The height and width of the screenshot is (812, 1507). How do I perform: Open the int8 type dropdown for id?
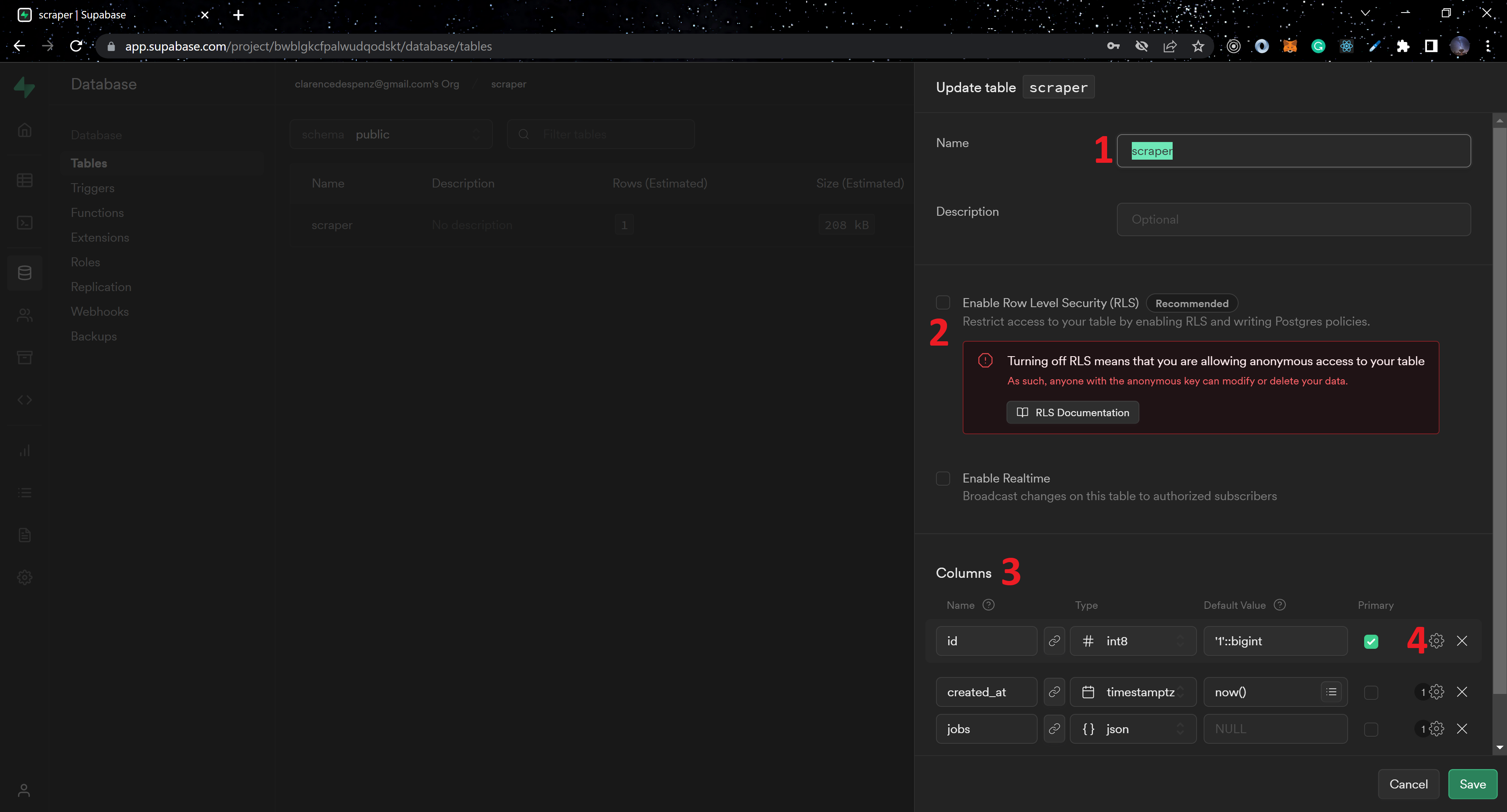1133,641
